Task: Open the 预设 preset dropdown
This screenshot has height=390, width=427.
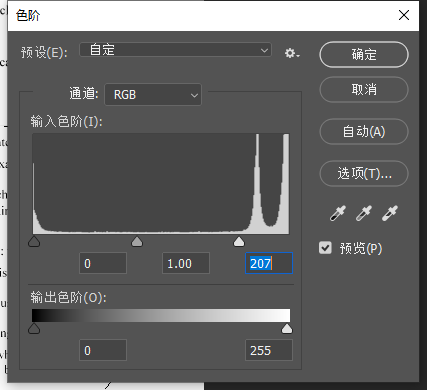Action: point(175,50)
